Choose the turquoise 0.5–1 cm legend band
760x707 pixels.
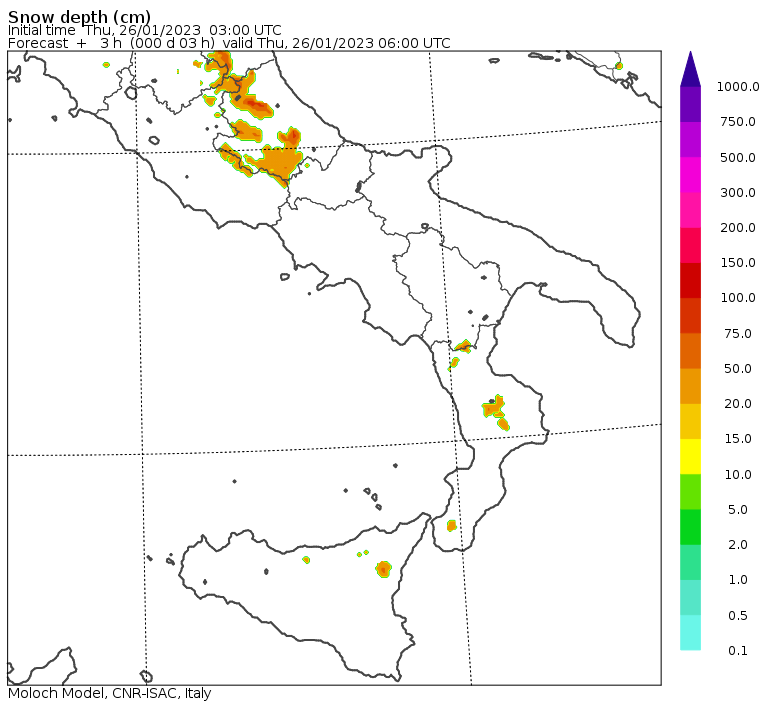[690, 597]
